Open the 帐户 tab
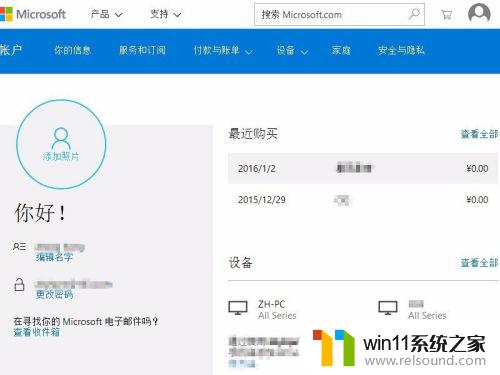The height and width of the screenshot is (375, 500). (11, 50)
